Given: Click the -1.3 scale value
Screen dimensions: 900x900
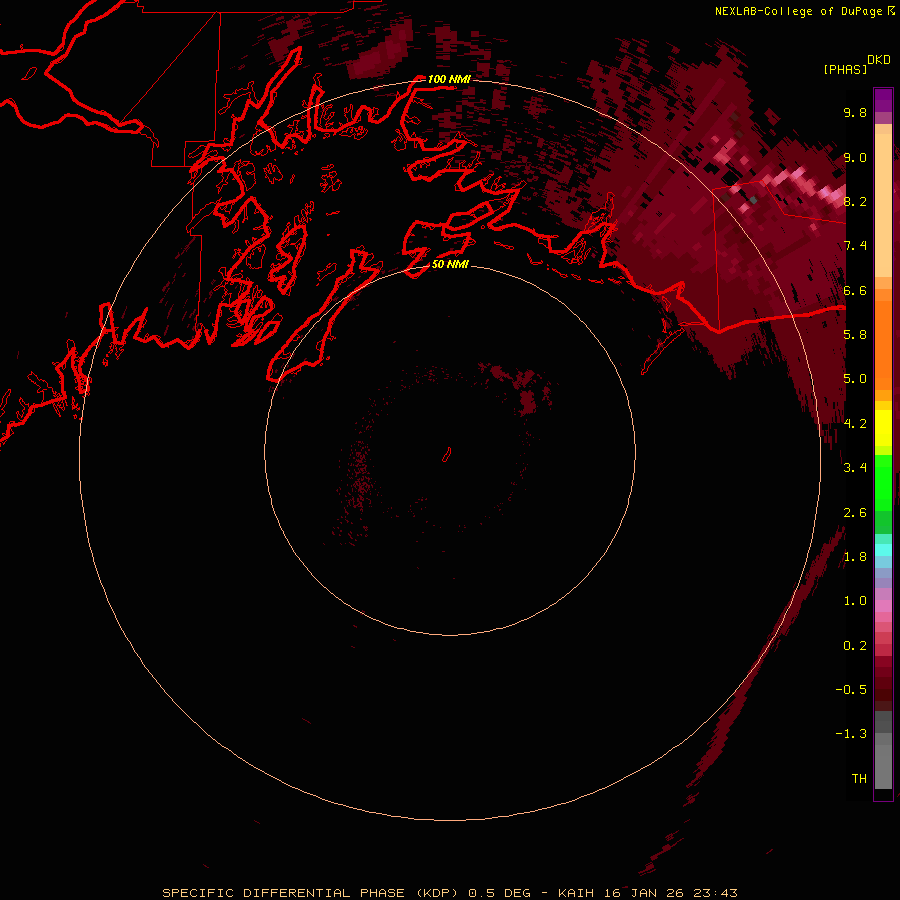Looking at the screenshot, I should click(851, 734).
